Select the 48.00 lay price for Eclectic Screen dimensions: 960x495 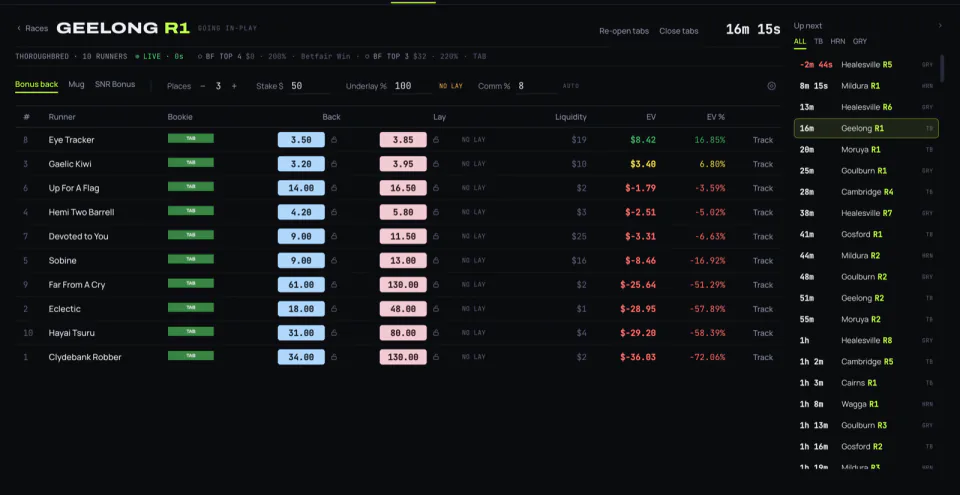tap(403, 309)
